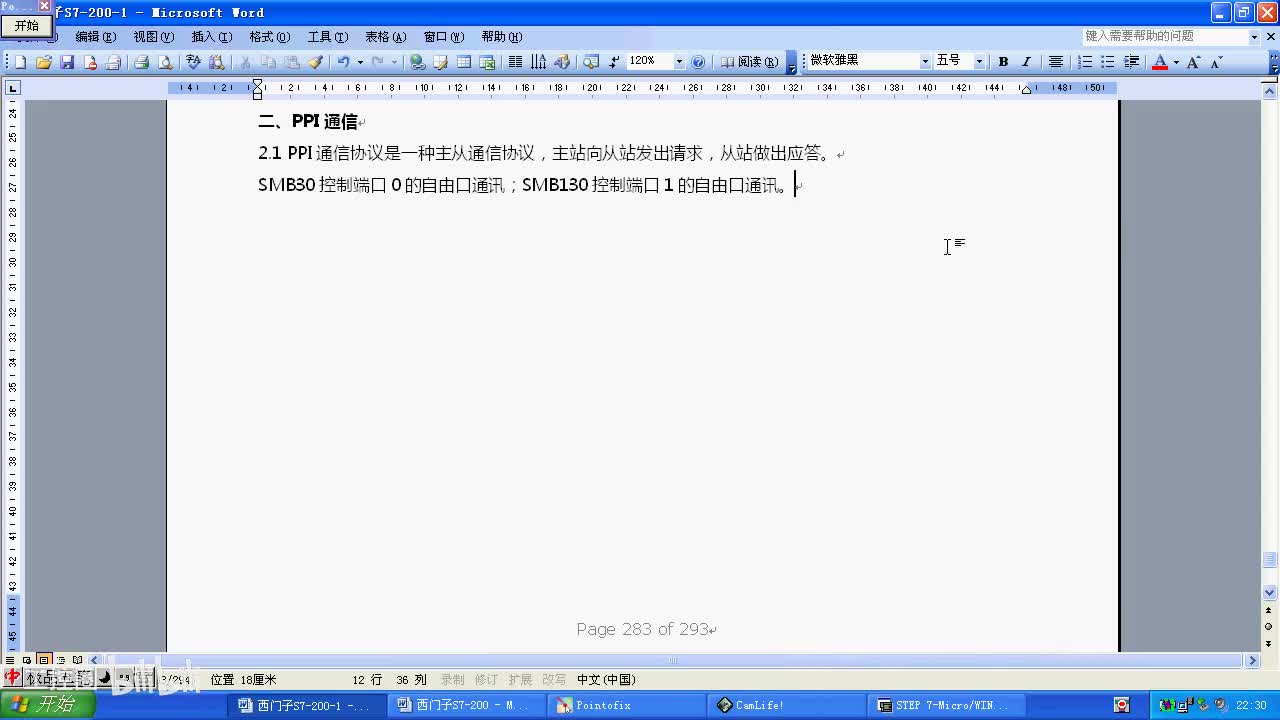Click the Format Painter brush

[x=315, y=62]
